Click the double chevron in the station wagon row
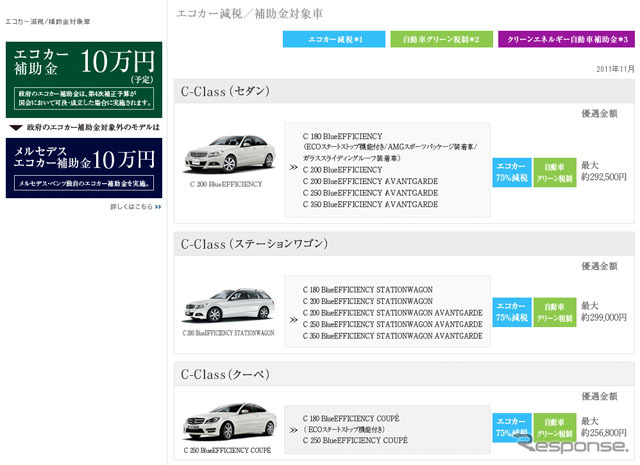 [x=293, y=320]
